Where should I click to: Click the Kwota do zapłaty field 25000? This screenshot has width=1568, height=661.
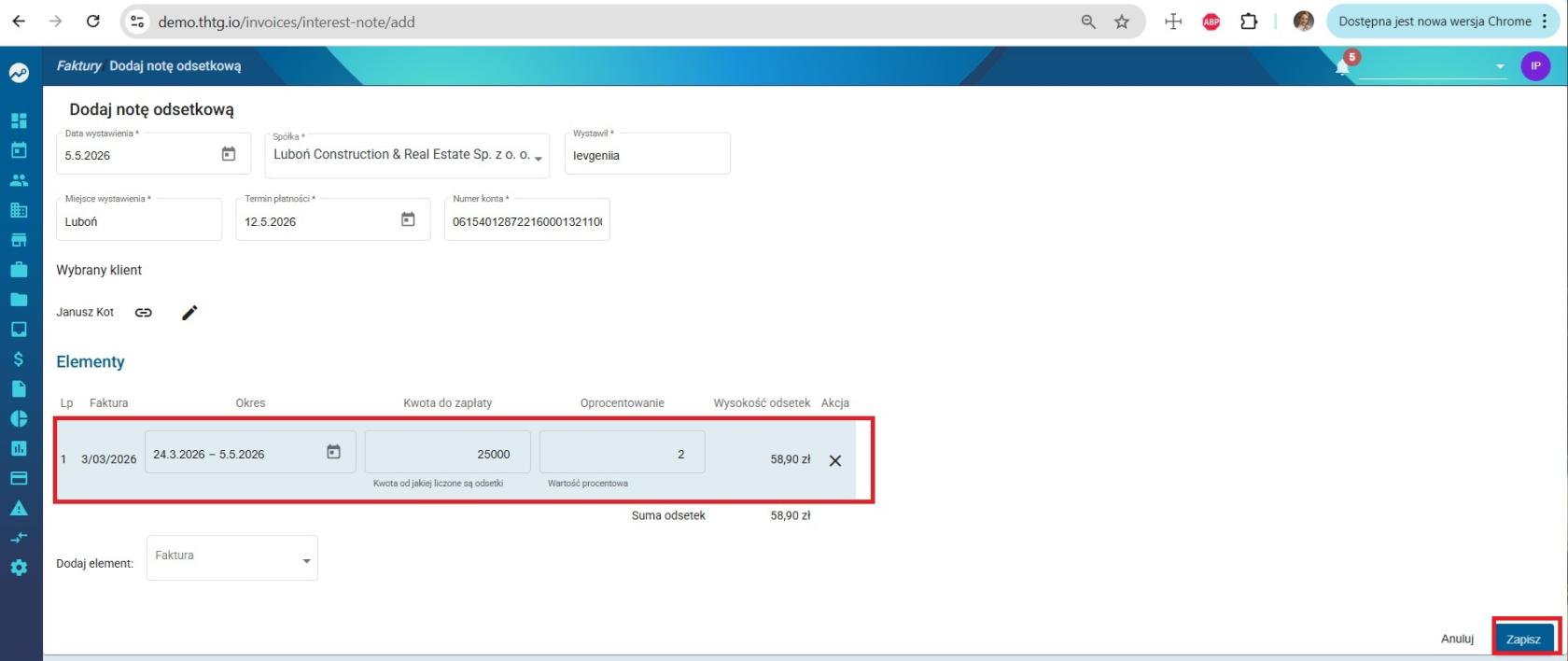pos(448,453)
